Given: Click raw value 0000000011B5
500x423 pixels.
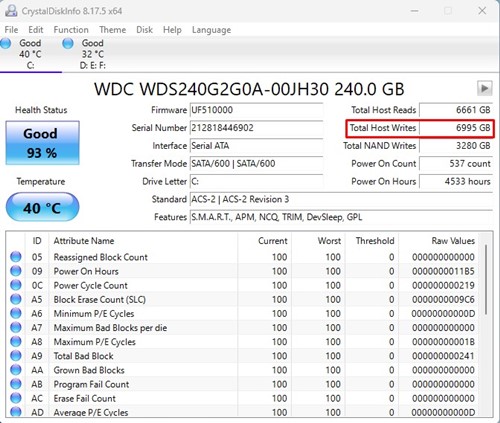Looking at the screenshot, I should (x=443, y=271).
